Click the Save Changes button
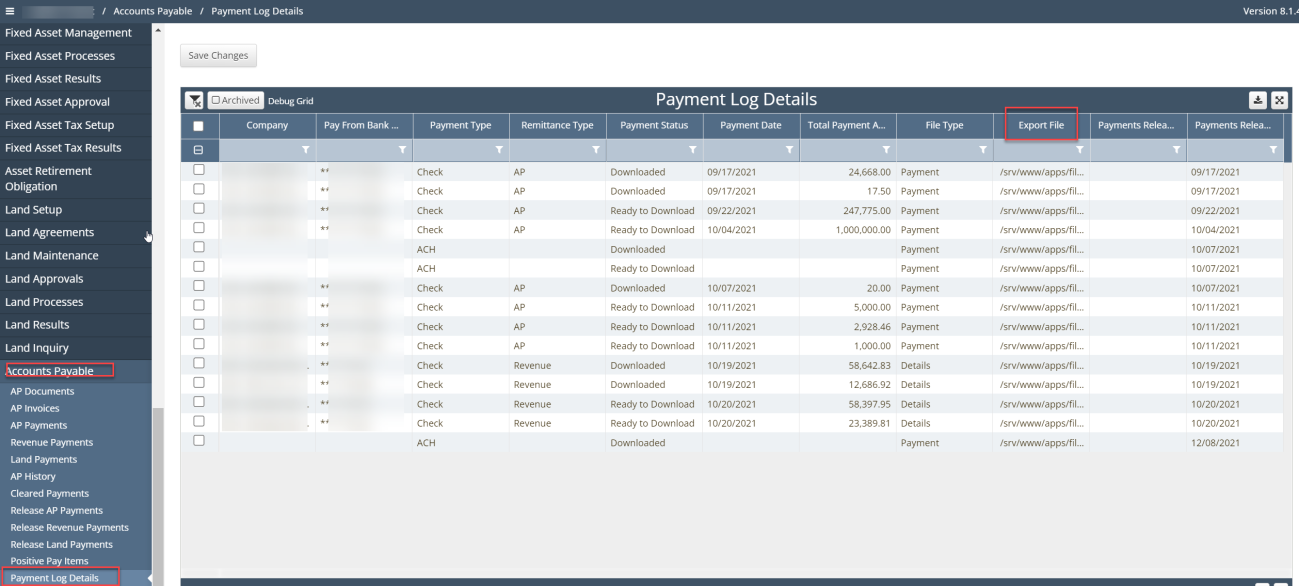 [218, 55]
